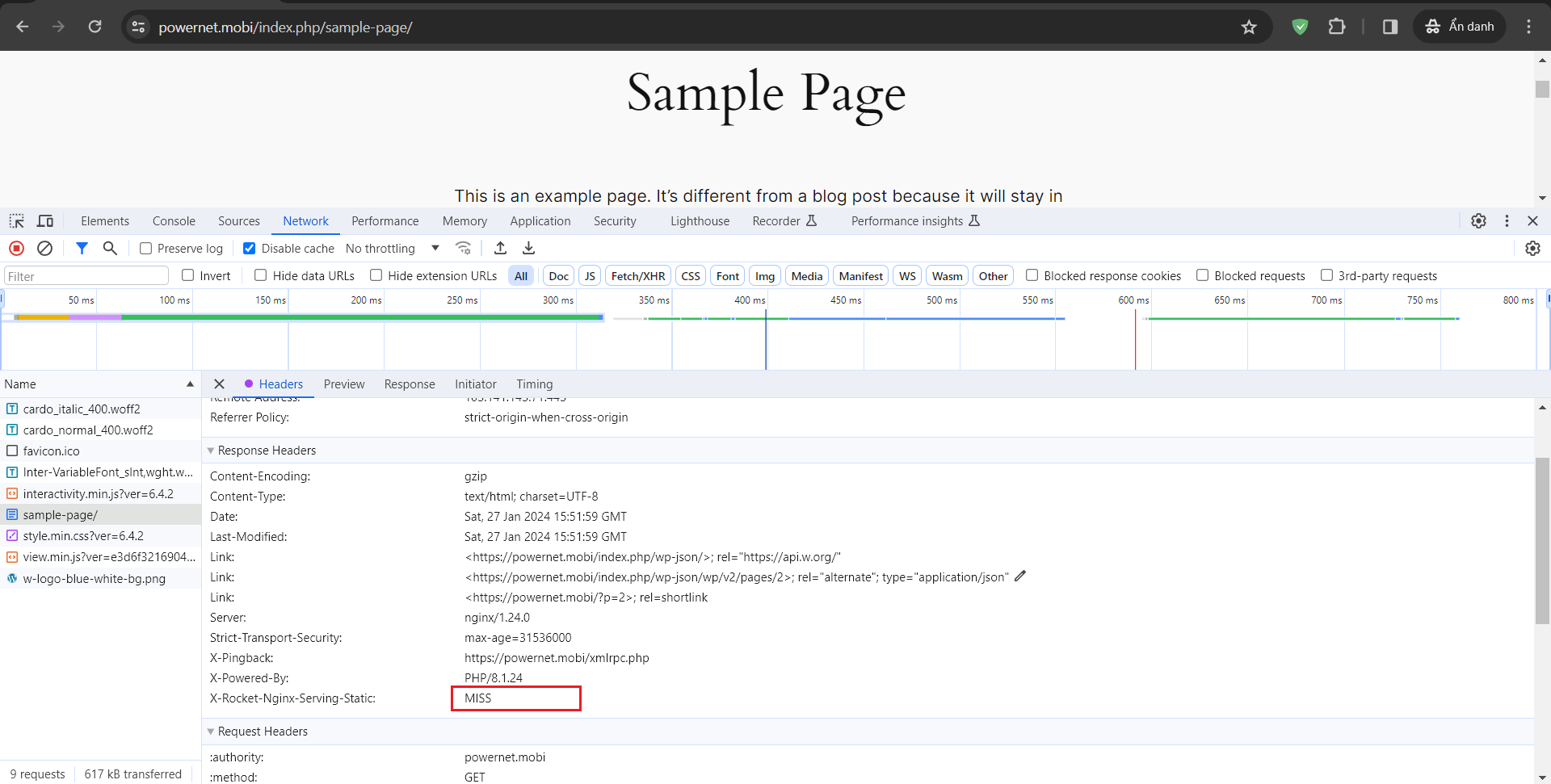Open the Performance tab

click(385, 221)
